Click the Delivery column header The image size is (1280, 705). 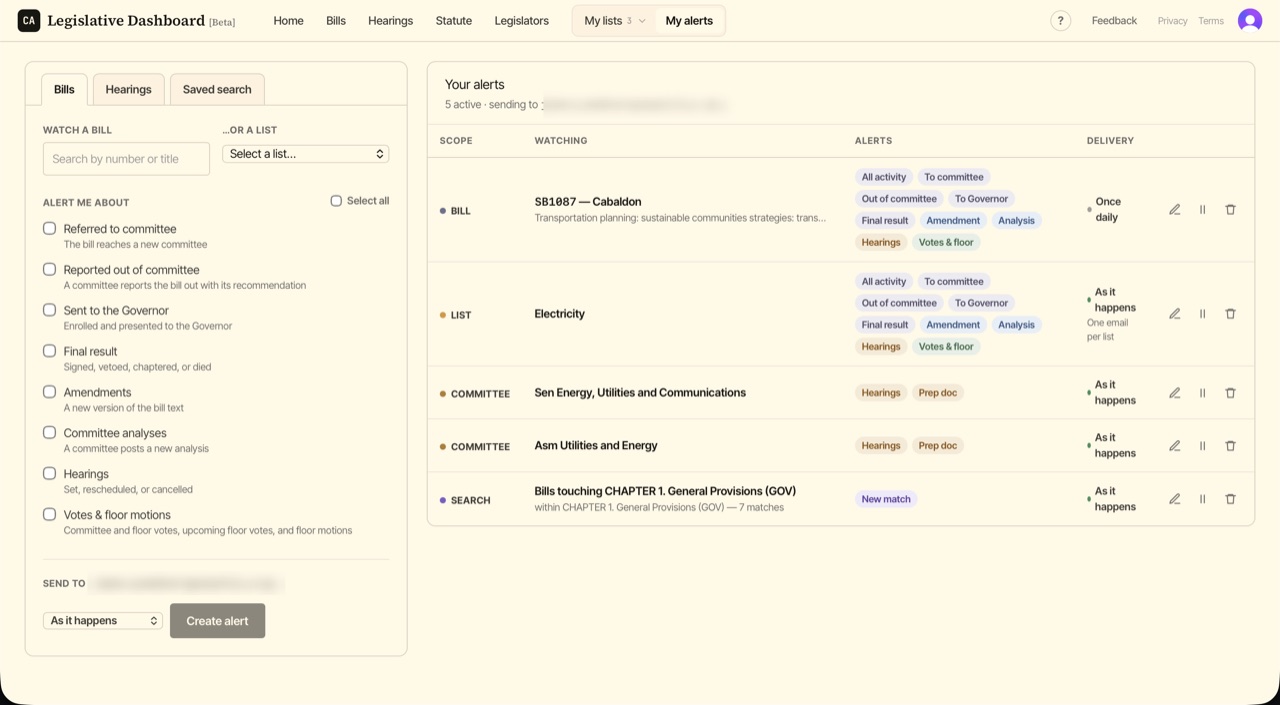pos(1110,141)
